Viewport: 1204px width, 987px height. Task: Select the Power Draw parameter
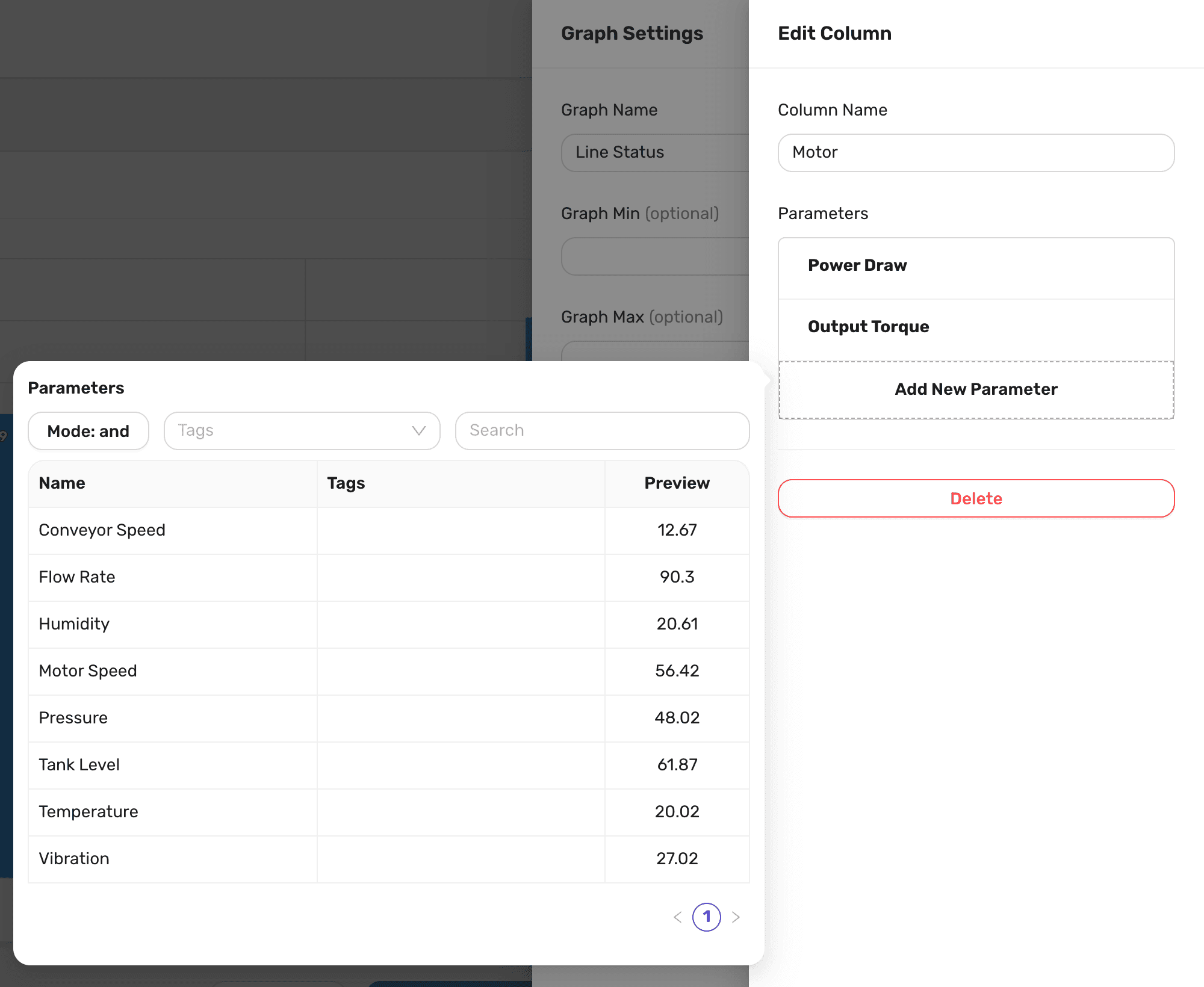[x=976, y=268]
